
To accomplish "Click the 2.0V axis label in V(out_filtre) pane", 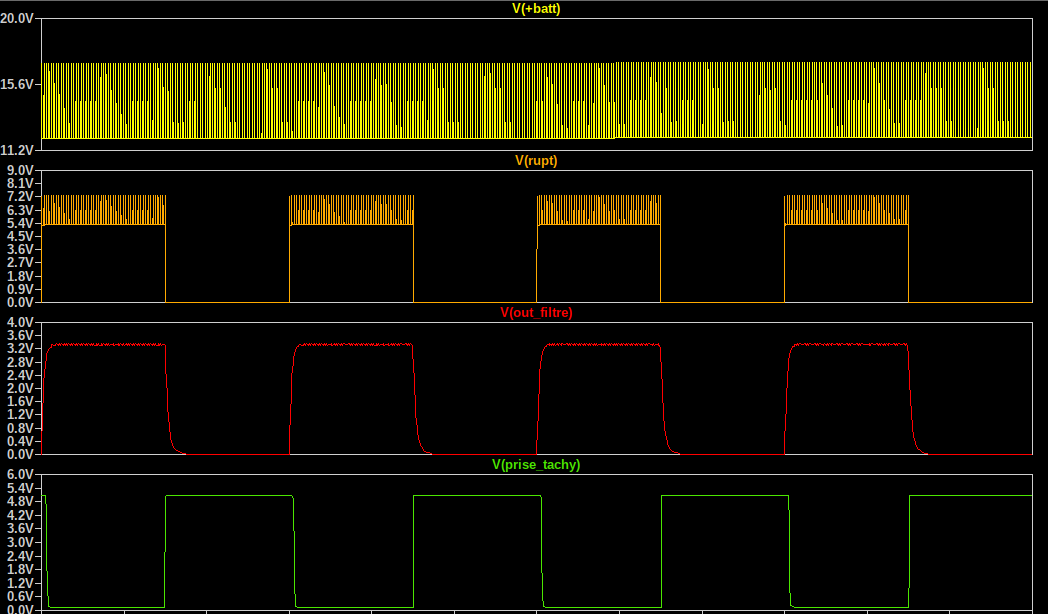I will 21,388.
